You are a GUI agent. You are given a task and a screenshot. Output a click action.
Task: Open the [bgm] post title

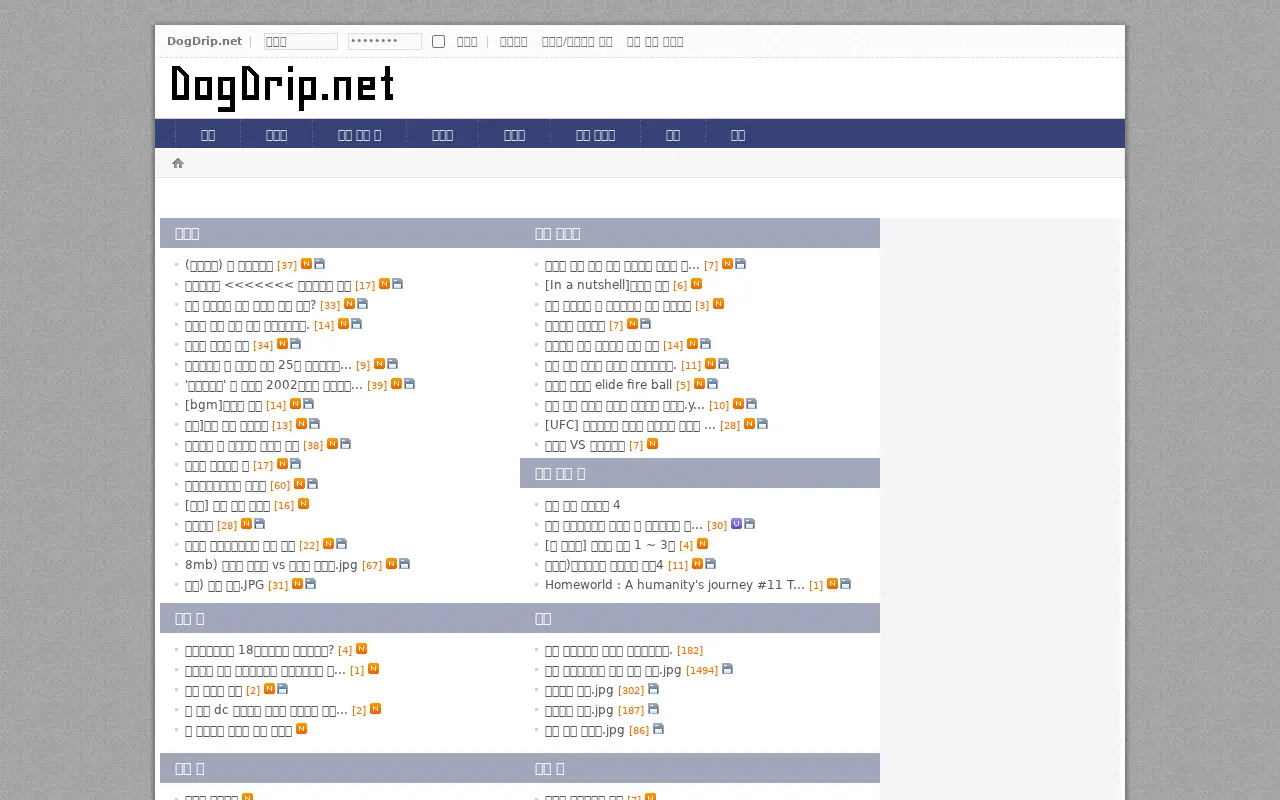(223, 405)
